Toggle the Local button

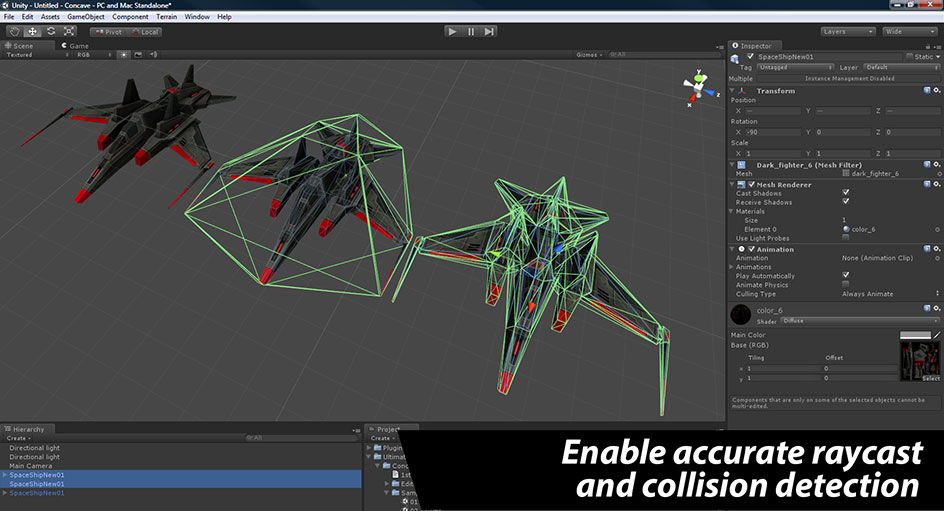click(x=145, y=32)
